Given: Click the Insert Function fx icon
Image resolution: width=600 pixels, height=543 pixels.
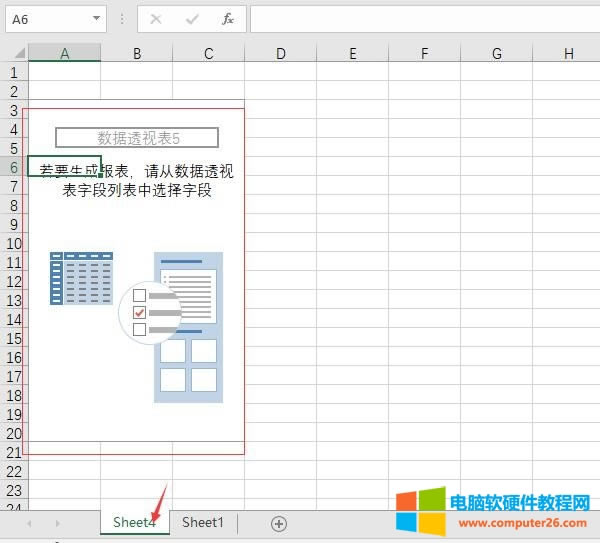Looking at the screenshot, I should [227, 19].
